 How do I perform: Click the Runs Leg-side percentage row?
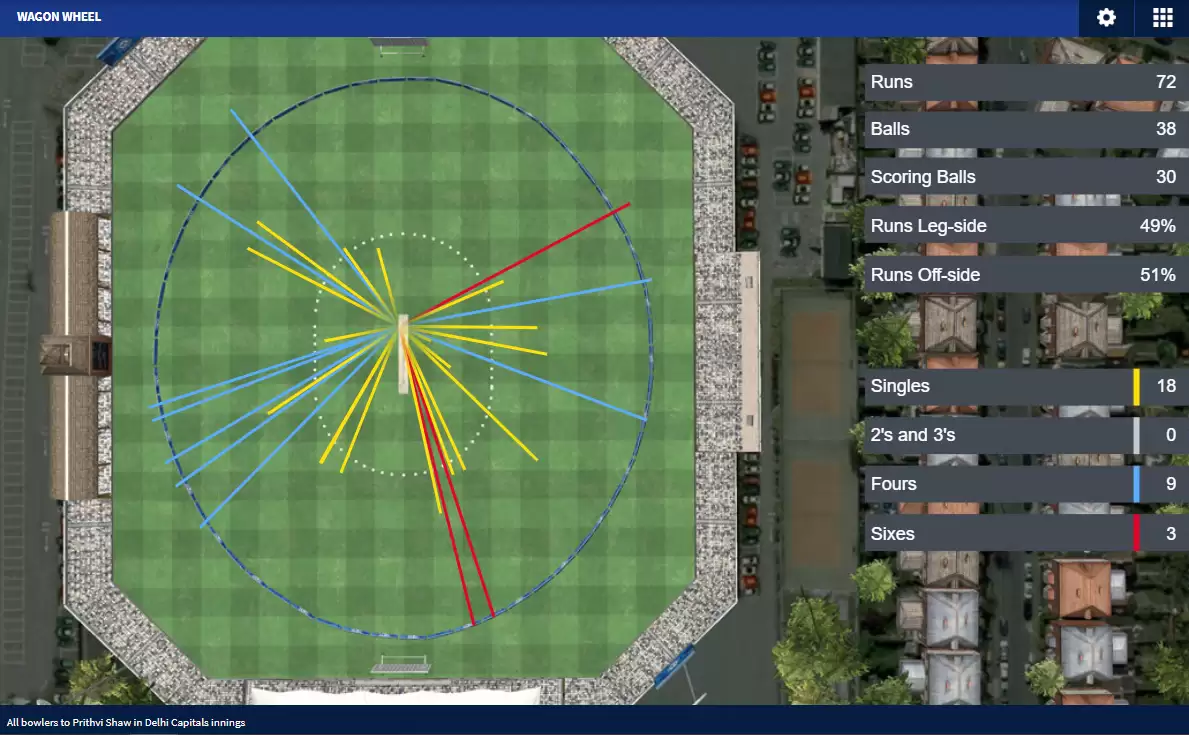click(x=1027, y=226)
